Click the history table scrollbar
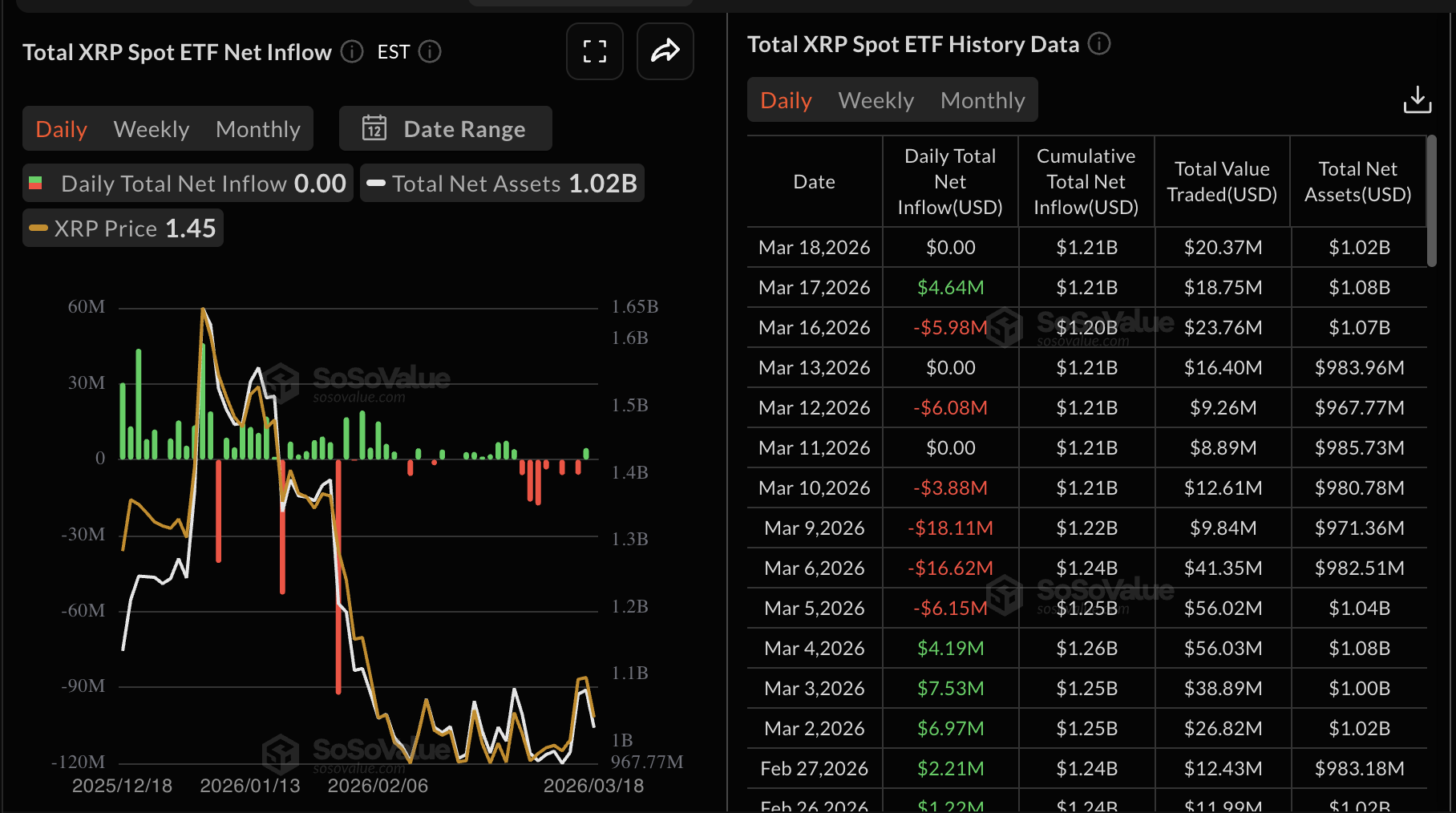Image resolution: width=1456 pixels, height=813 pixels. click(1431, 200)
